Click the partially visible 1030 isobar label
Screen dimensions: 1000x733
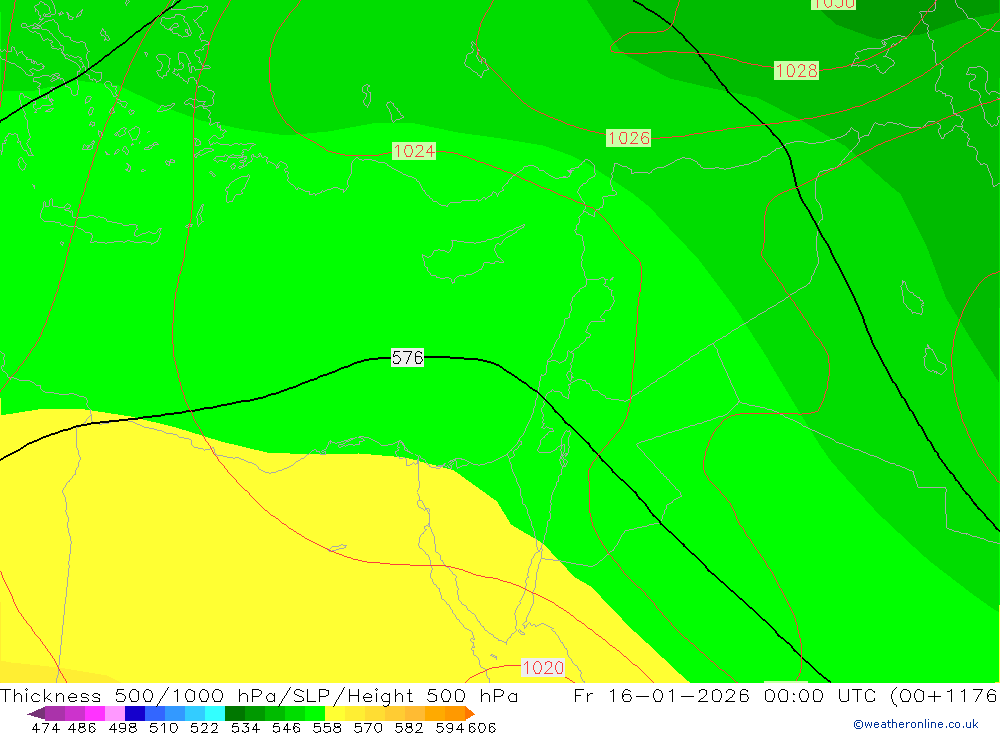[x=833, y=4]
